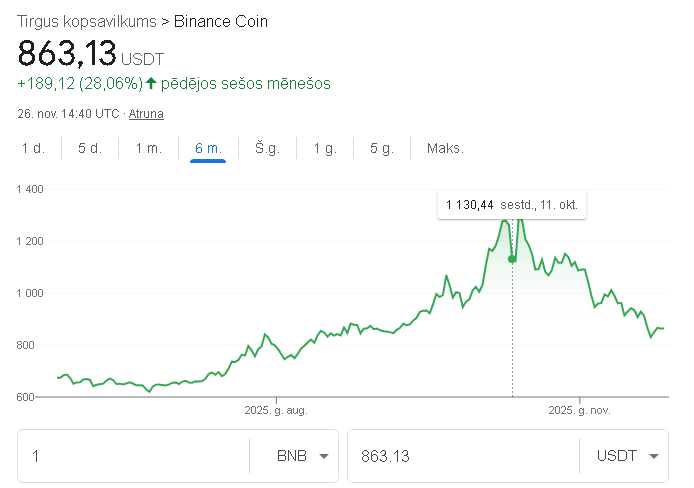Switch to the 5 d. range tab
Screen dimensions: 694x488
point(90,149)
